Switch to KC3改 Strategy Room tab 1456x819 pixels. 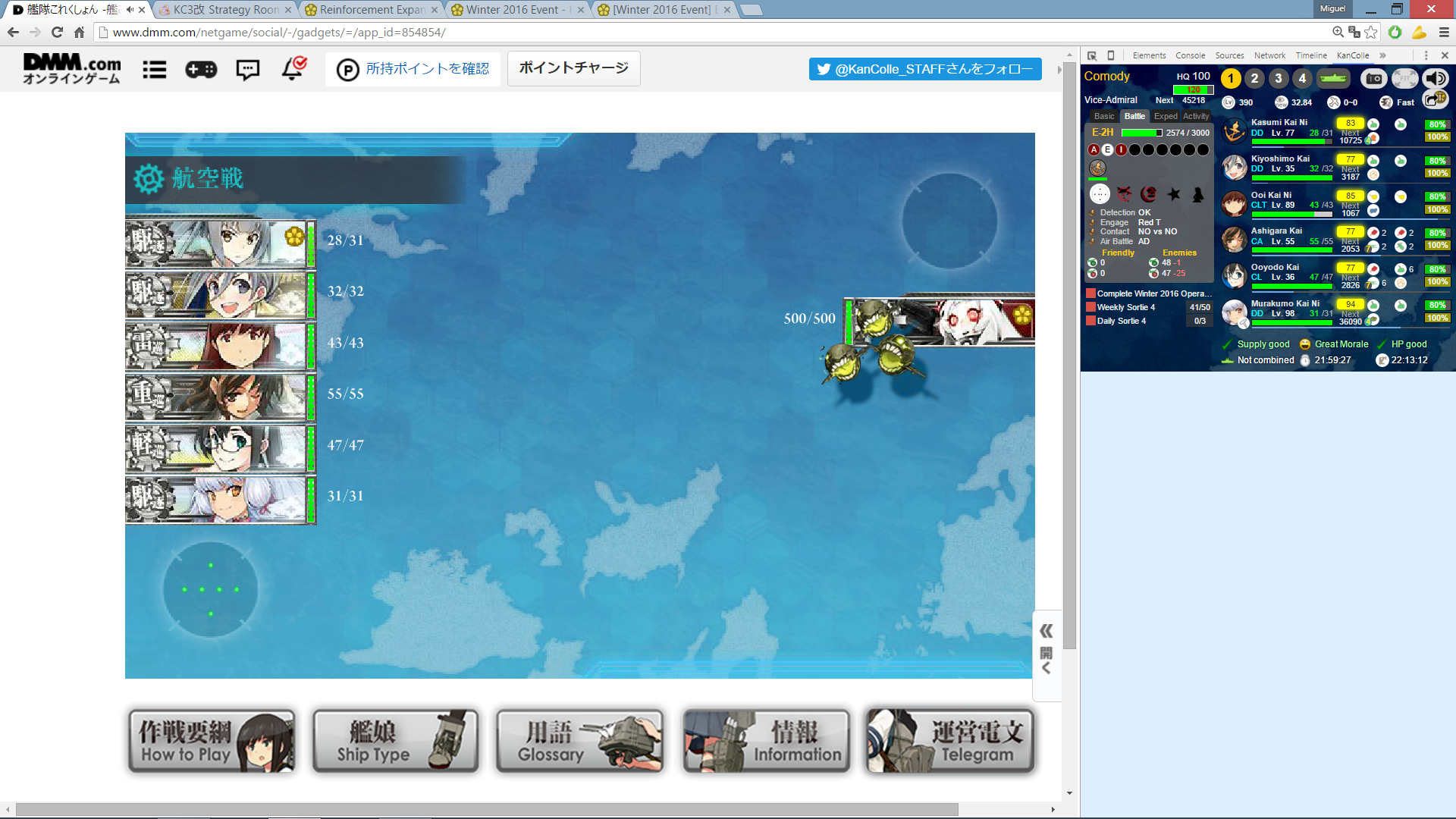tap(224, 10)
